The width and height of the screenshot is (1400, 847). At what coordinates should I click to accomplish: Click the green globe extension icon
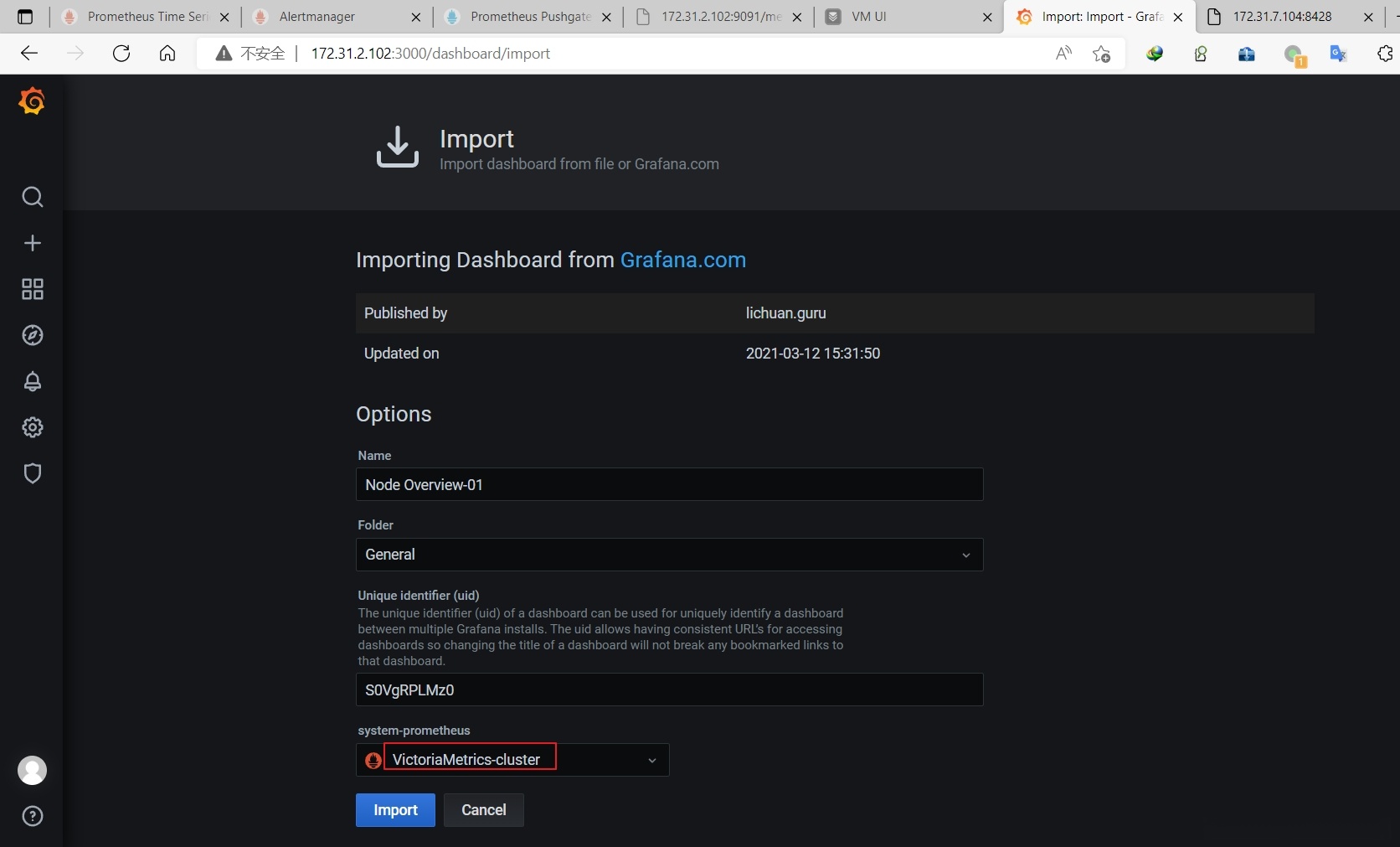pos(1155,54)
